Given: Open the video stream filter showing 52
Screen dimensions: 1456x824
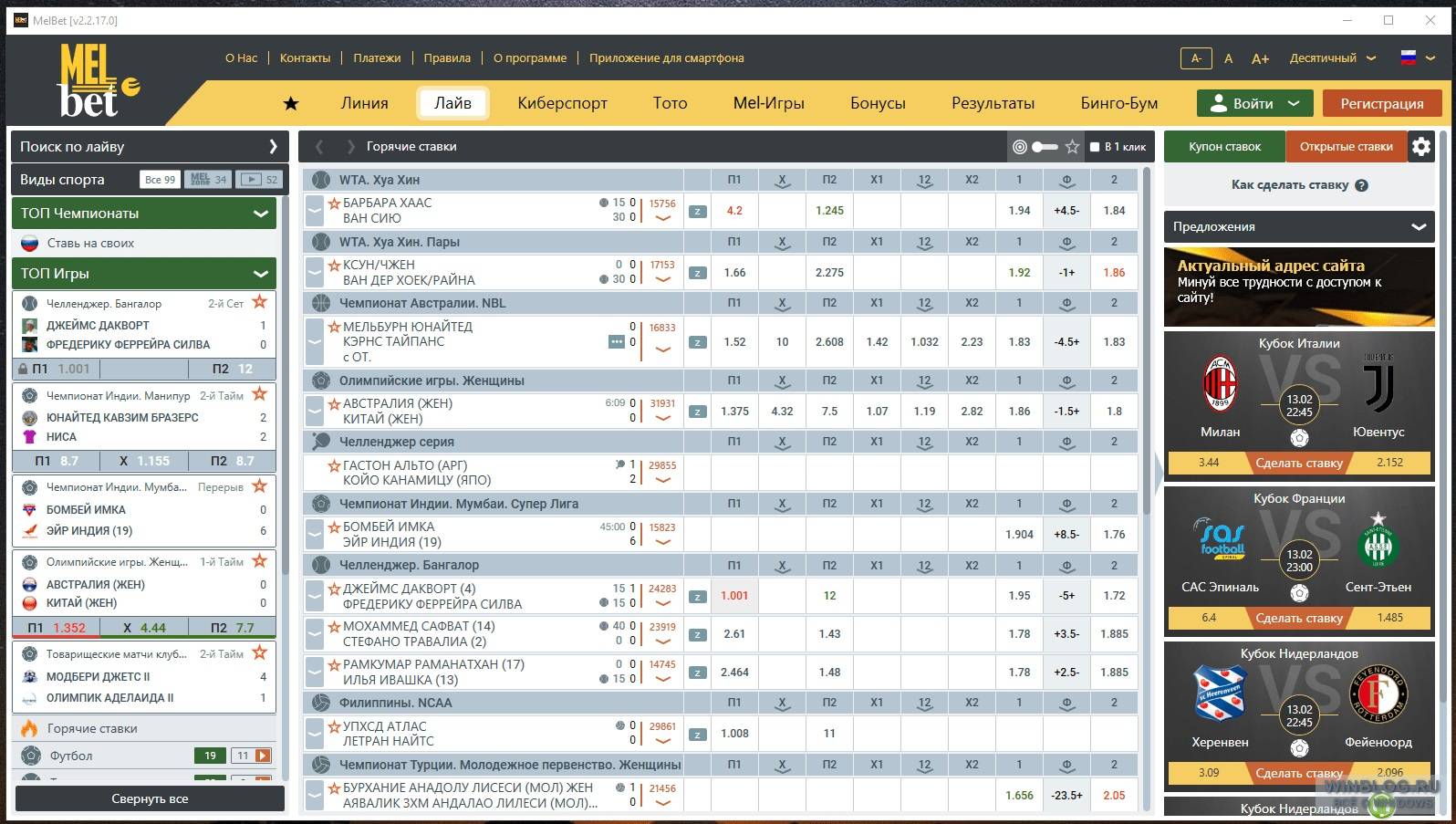Looking at the screenshot, I should 259,180.
